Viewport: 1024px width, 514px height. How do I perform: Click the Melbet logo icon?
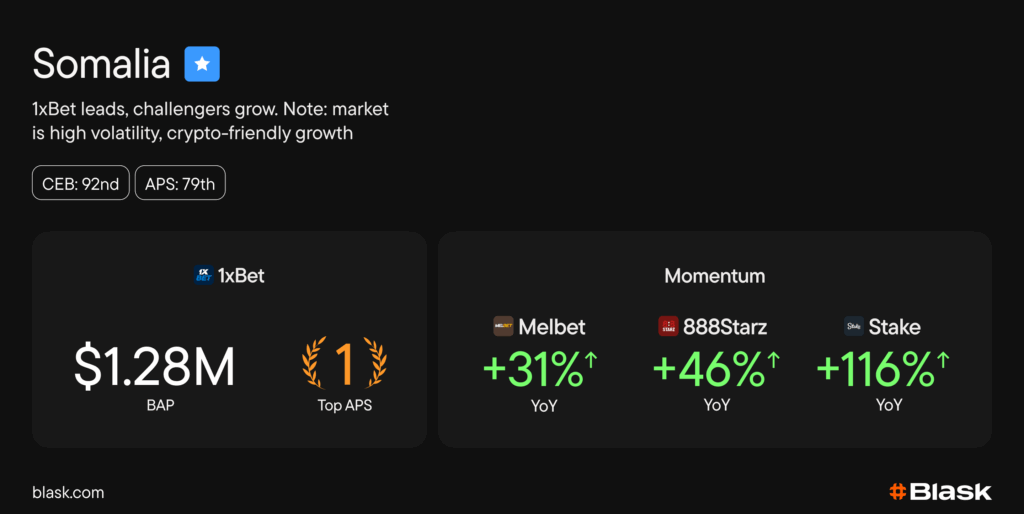pos(503,326)
